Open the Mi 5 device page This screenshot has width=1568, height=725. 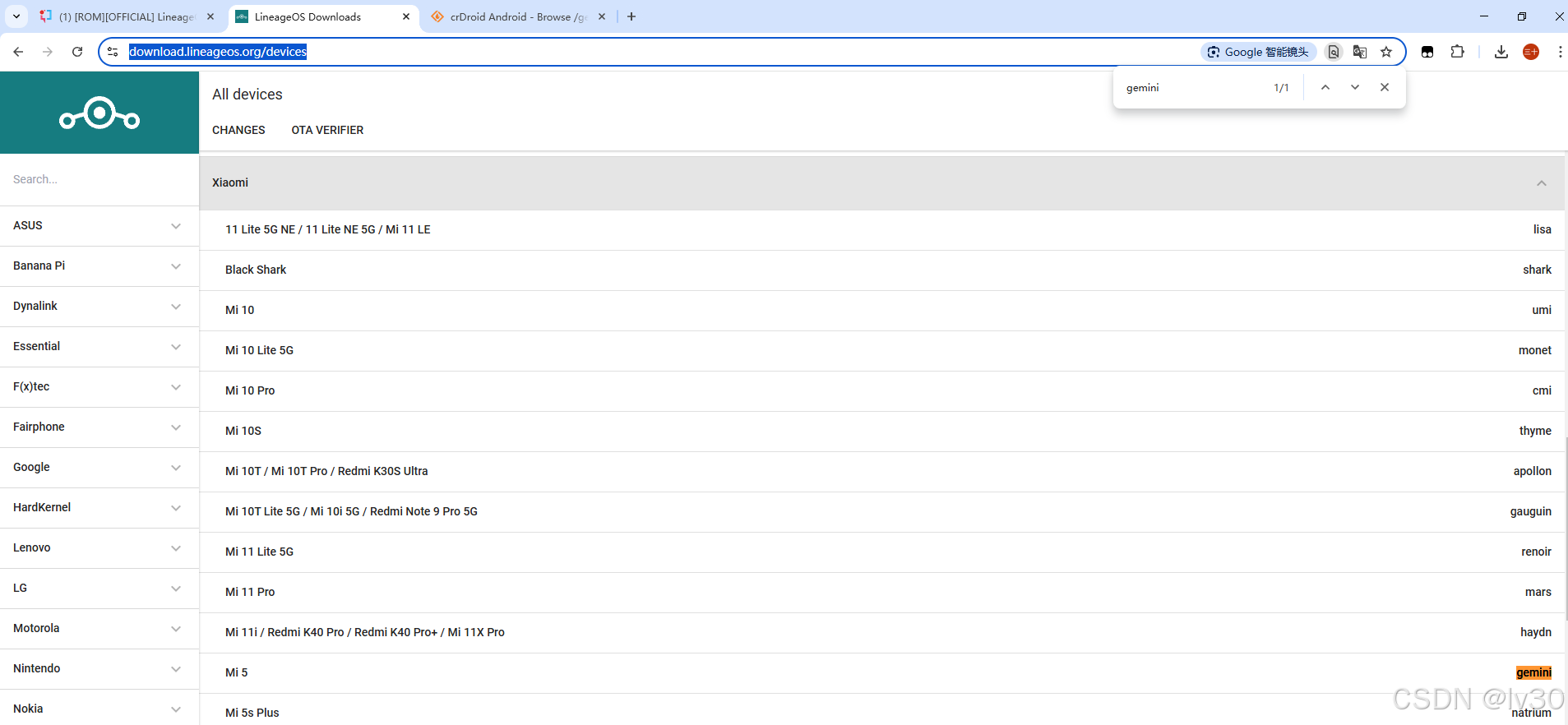pyautogui.click(x=884, y=672)
